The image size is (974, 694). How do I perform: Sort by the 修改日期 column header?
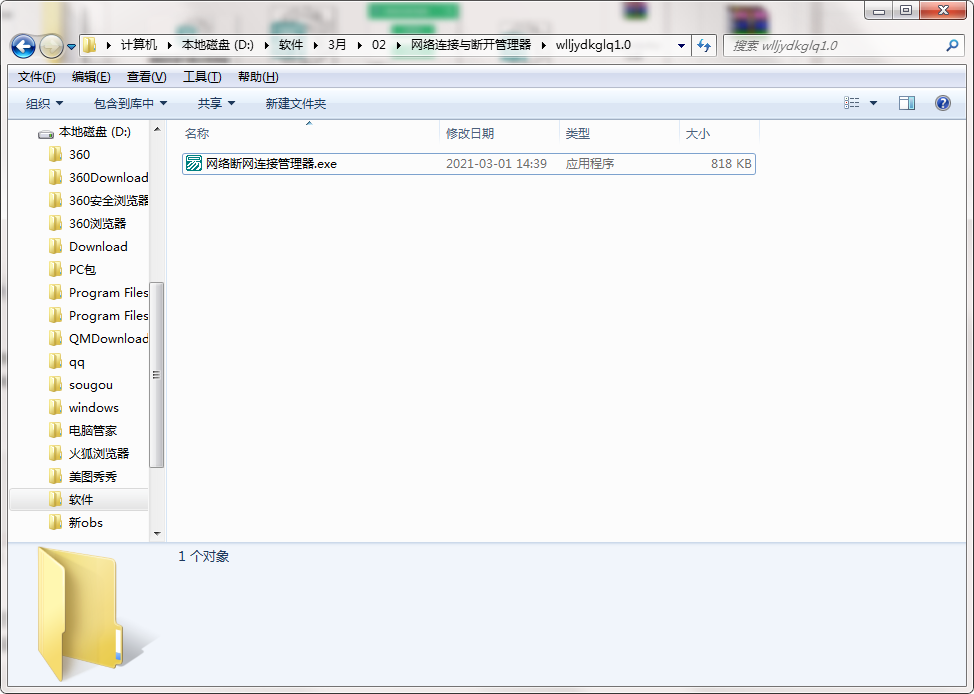coord(499,133)
